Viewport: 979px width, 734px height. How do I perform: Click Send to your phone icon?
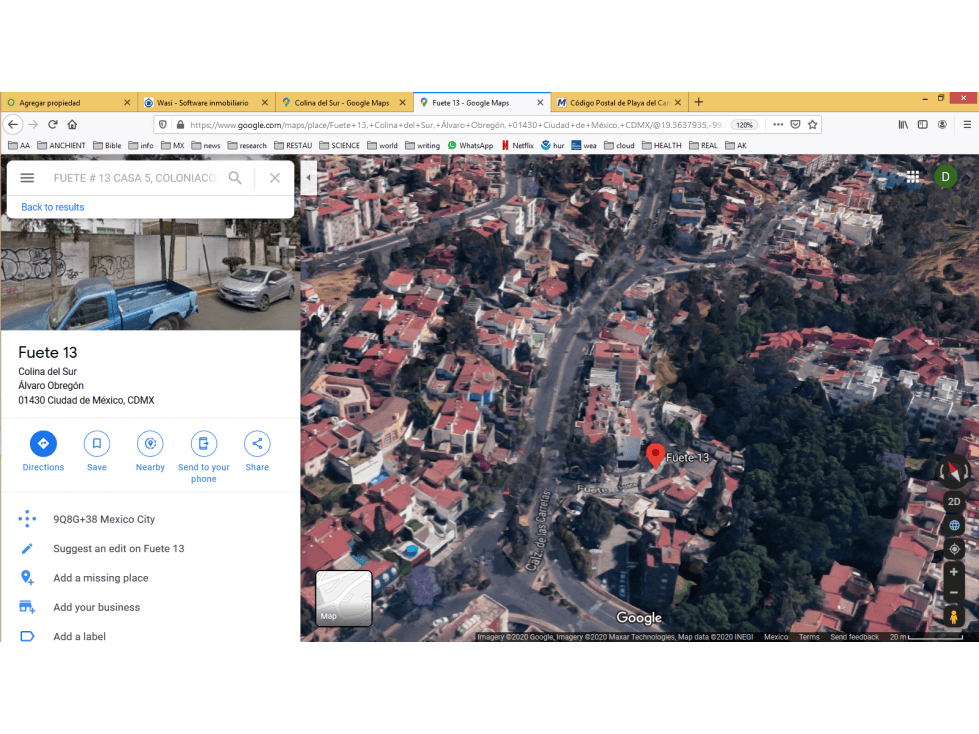[204, 443]
